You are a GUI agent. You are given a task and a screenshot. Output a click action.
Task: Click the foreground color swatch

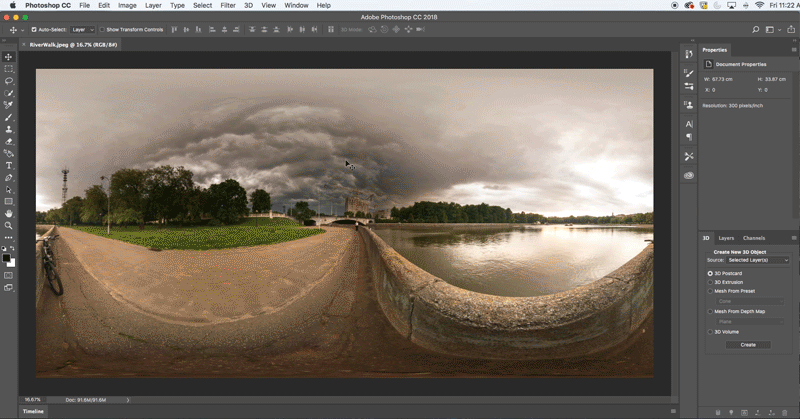click(7, 257)
